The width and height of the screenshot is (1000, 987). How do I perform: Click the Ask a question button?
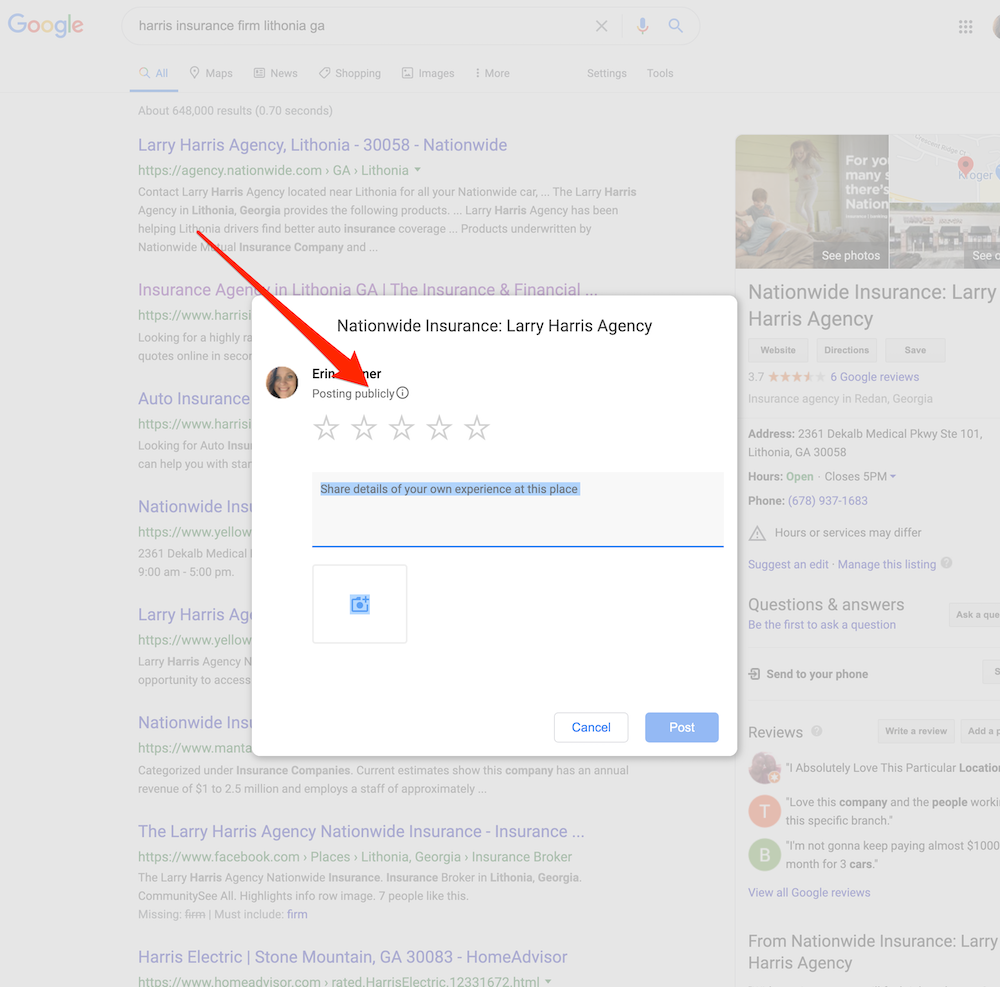coord(974,615)
